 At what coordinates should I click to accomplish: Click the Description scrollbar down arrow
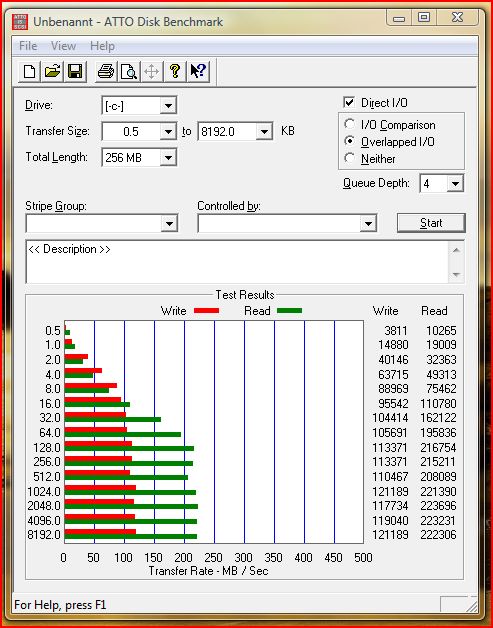456,275
